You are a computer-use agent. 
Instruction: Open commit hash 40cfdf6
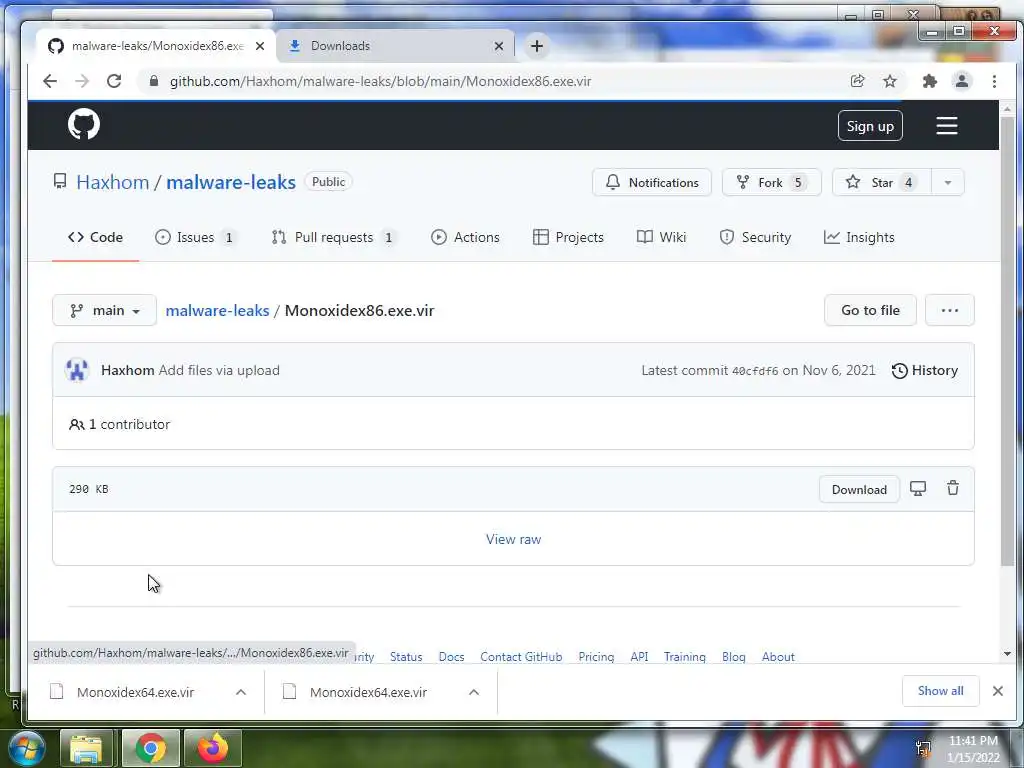tap(754, 371)
